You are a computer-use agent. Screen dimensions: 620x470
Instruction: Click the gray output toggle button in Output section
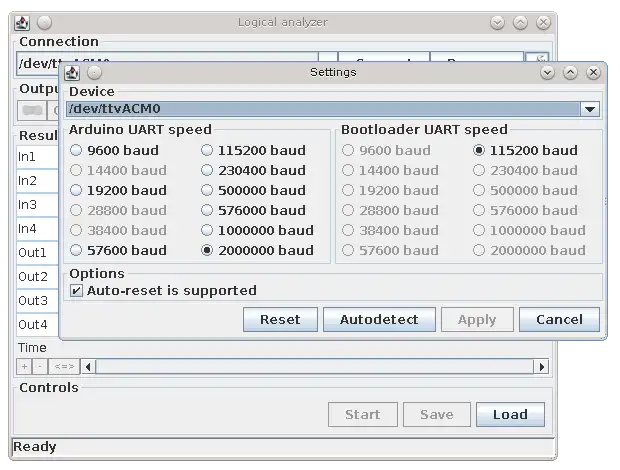point(32,110)
